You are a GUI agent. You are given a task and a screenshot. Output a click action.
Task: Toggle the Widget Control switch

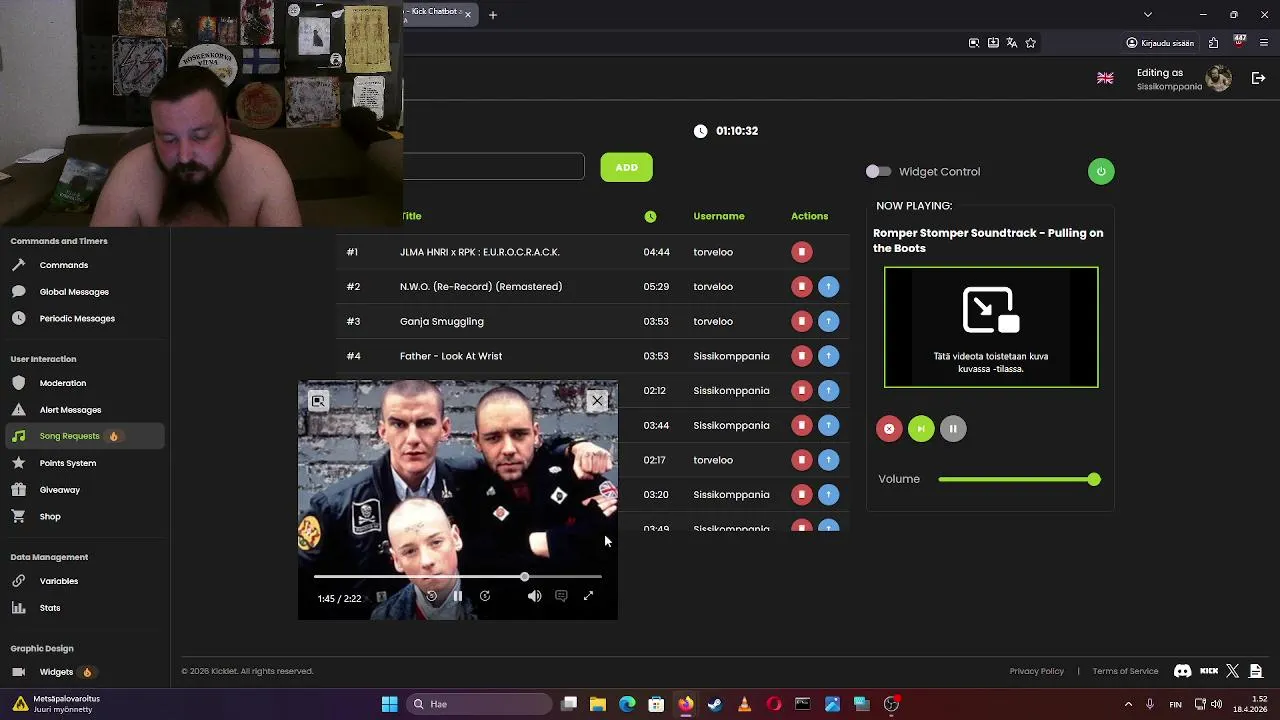point(878,172)
